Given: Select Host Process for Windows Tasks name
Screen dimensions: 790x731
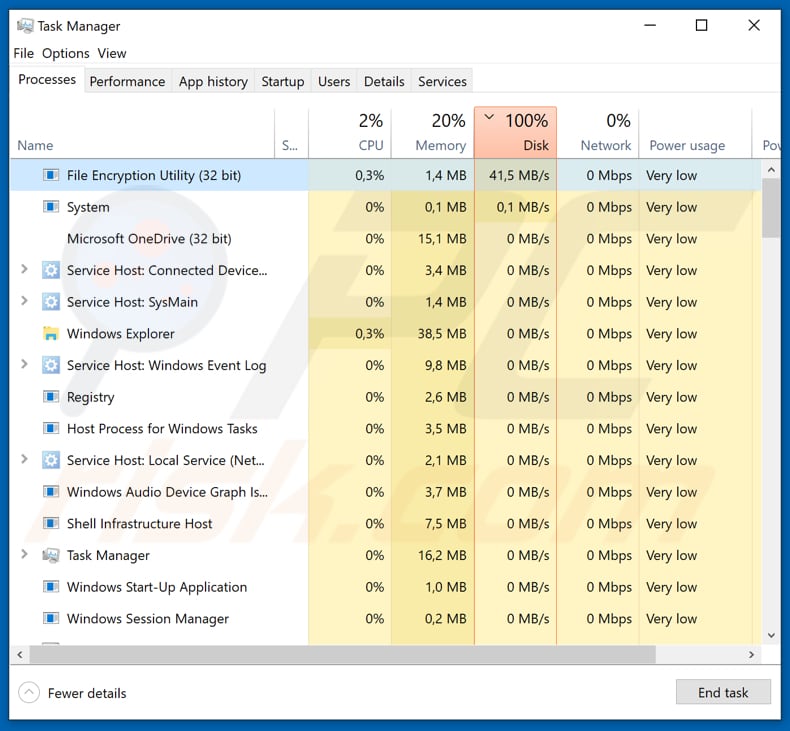Looking at the screenshot, I should 162,429.
